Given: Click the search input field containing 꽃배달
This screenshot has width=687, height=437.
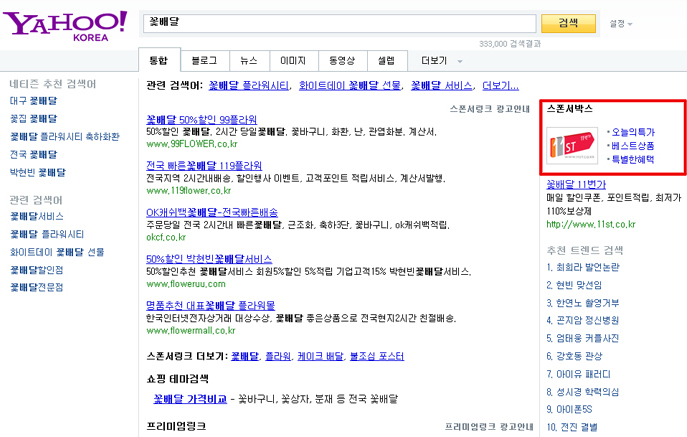Looking at the screenshot, I should (340, 23).
